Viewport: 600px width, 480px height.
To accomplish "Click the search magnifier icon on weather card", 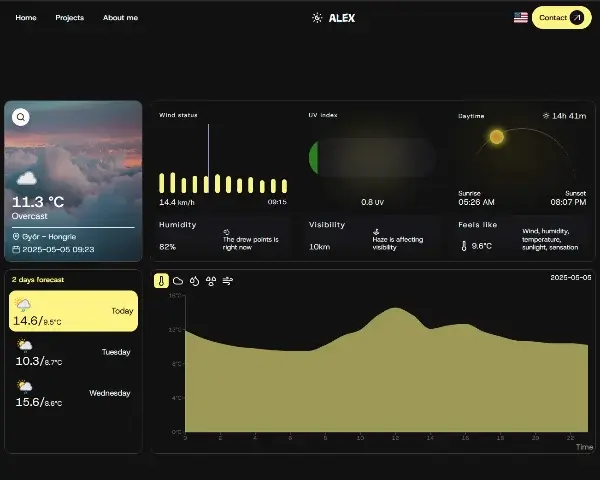I will 21,117.
